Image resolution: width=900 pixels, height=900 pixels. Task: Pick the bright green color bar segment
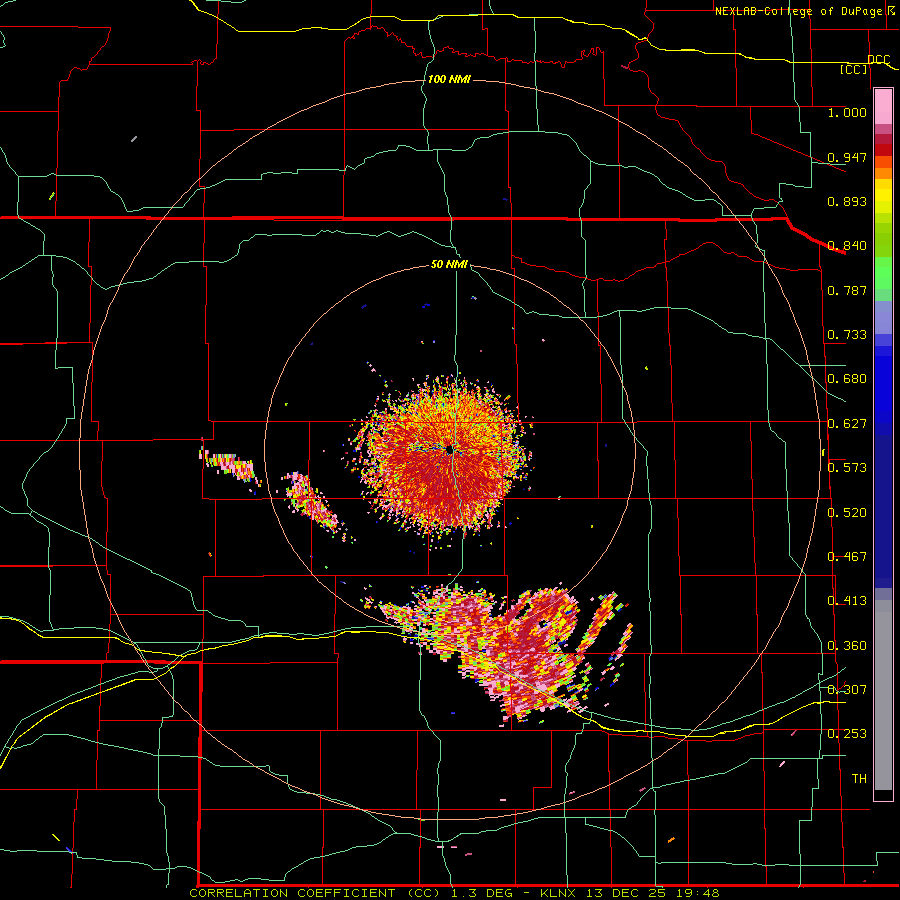coord(883,273)
